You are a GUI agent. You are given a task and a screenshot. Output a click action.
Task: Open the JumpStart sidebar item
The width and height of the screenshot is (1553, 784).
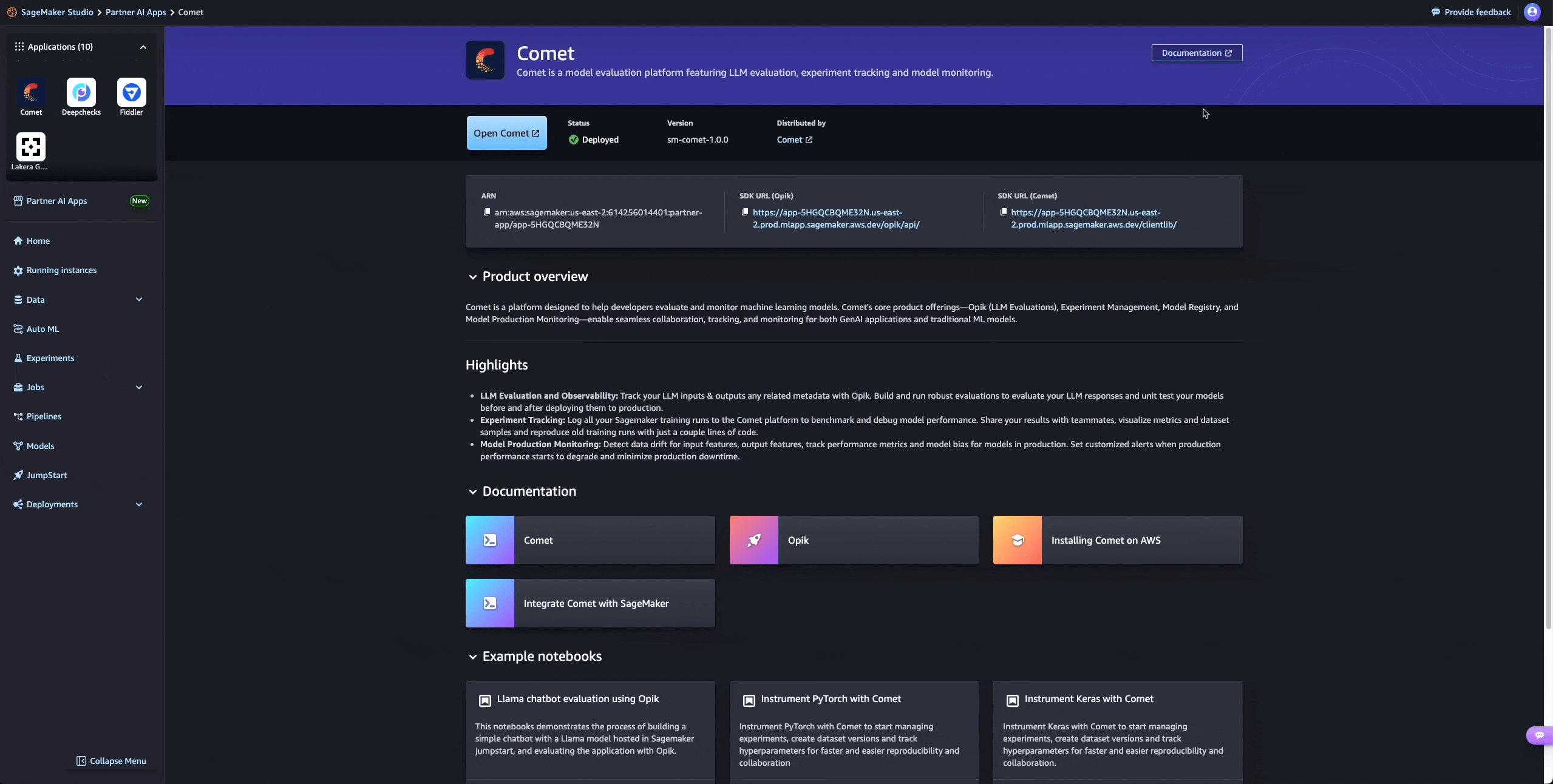[x=47, y=475]
